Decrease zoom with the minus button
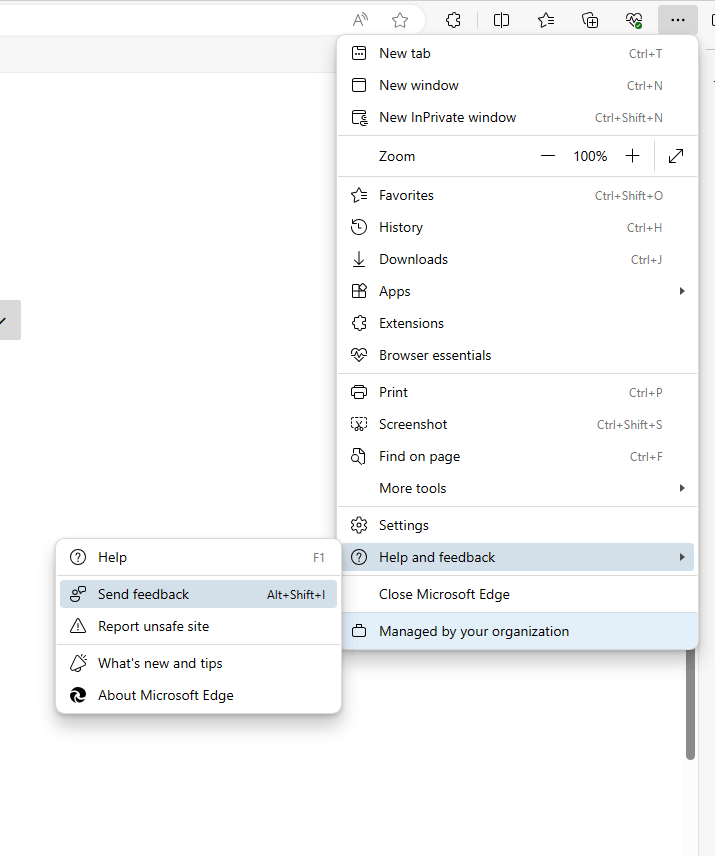715x856 pixels. (548, 156)
